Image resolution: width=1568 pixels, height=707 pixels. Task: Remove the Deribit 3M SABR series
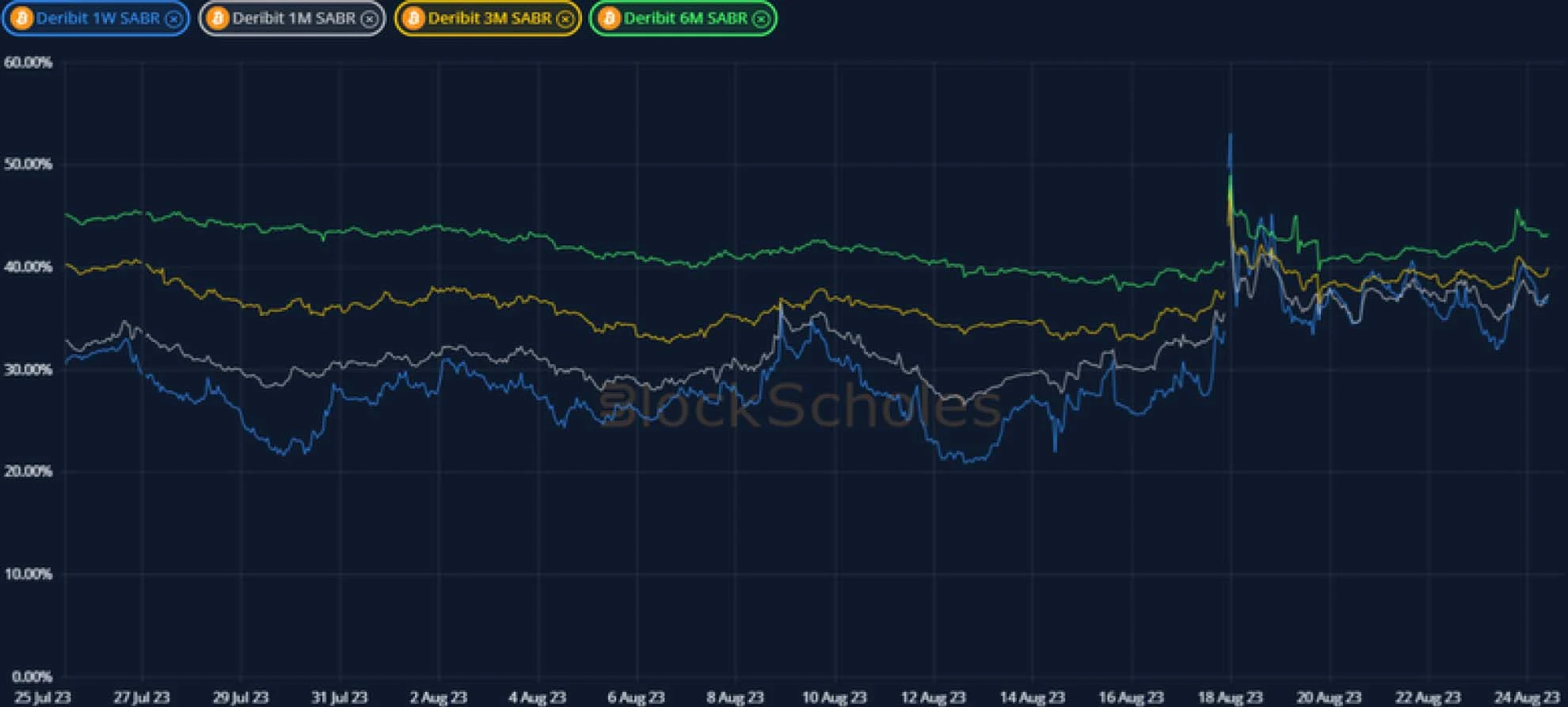tap(565, 19)
